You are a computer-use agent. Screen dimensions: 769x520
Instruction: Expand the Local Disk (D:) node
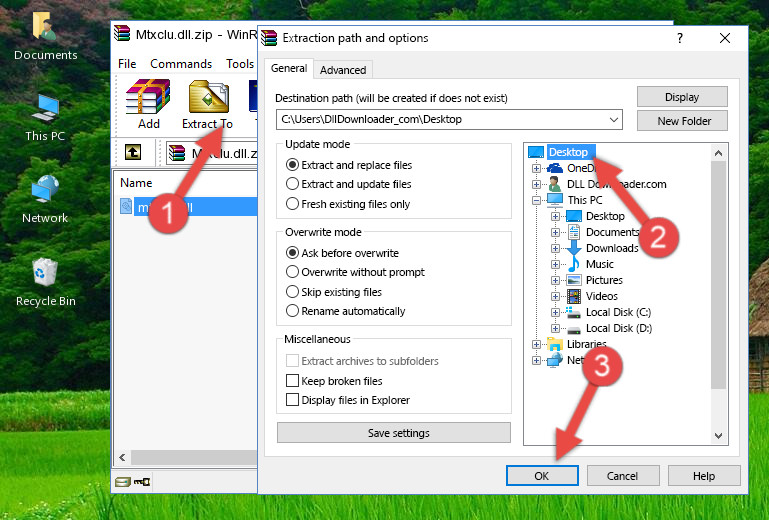[555, 328]
